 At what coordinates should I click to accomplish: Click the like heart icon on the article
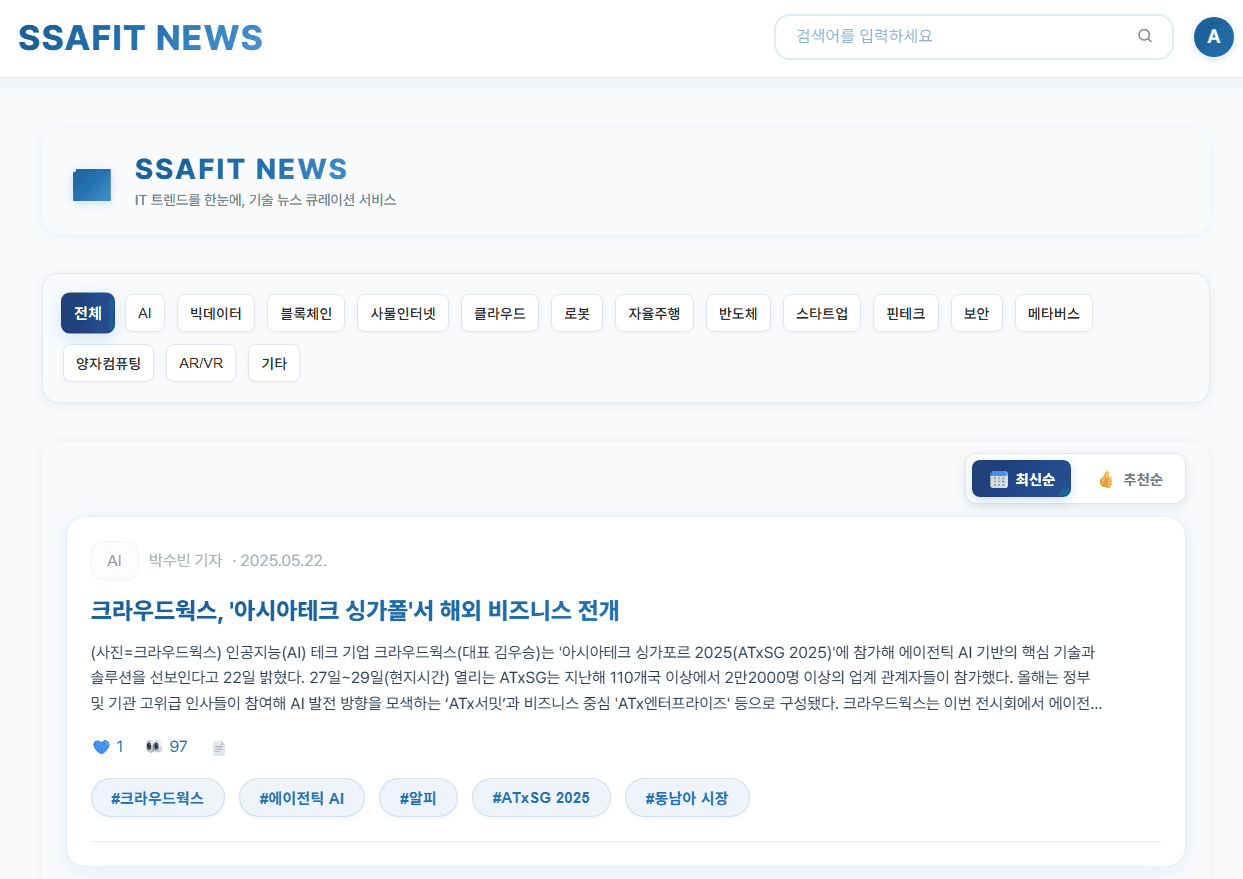(100, 746)
